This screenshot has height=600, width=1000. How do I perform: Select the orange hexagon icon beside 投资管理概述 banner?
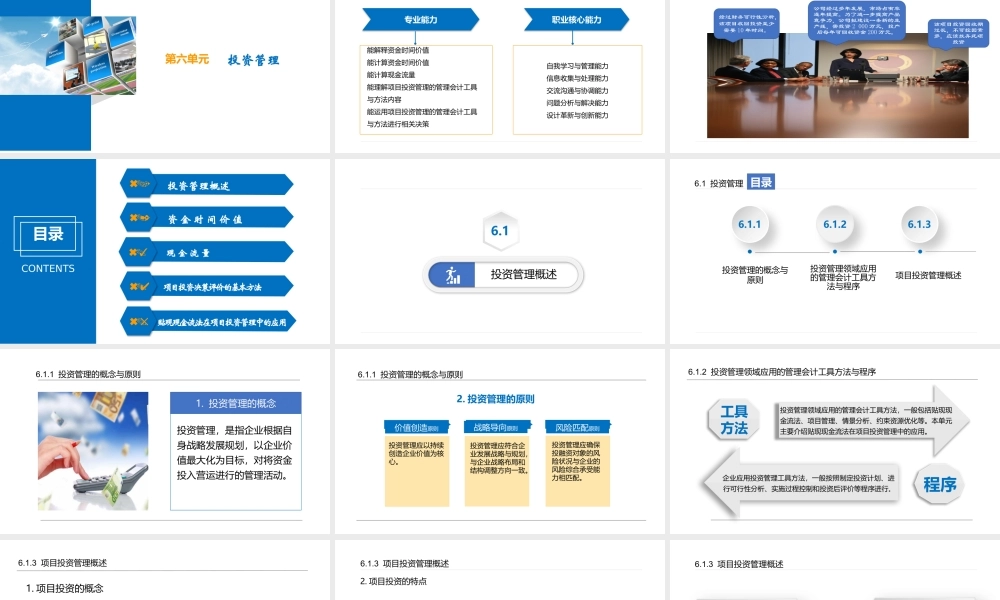point(136,183)
